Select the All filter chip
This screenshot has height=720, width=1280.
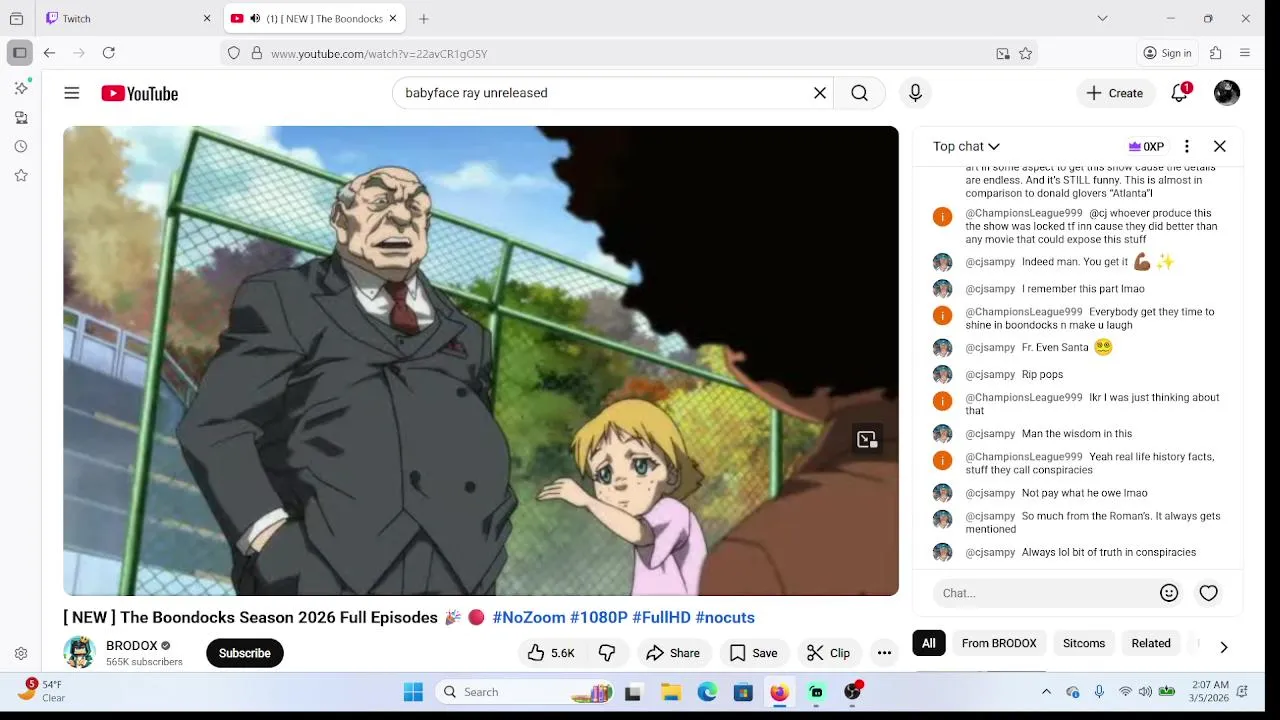tap(929, 643)
